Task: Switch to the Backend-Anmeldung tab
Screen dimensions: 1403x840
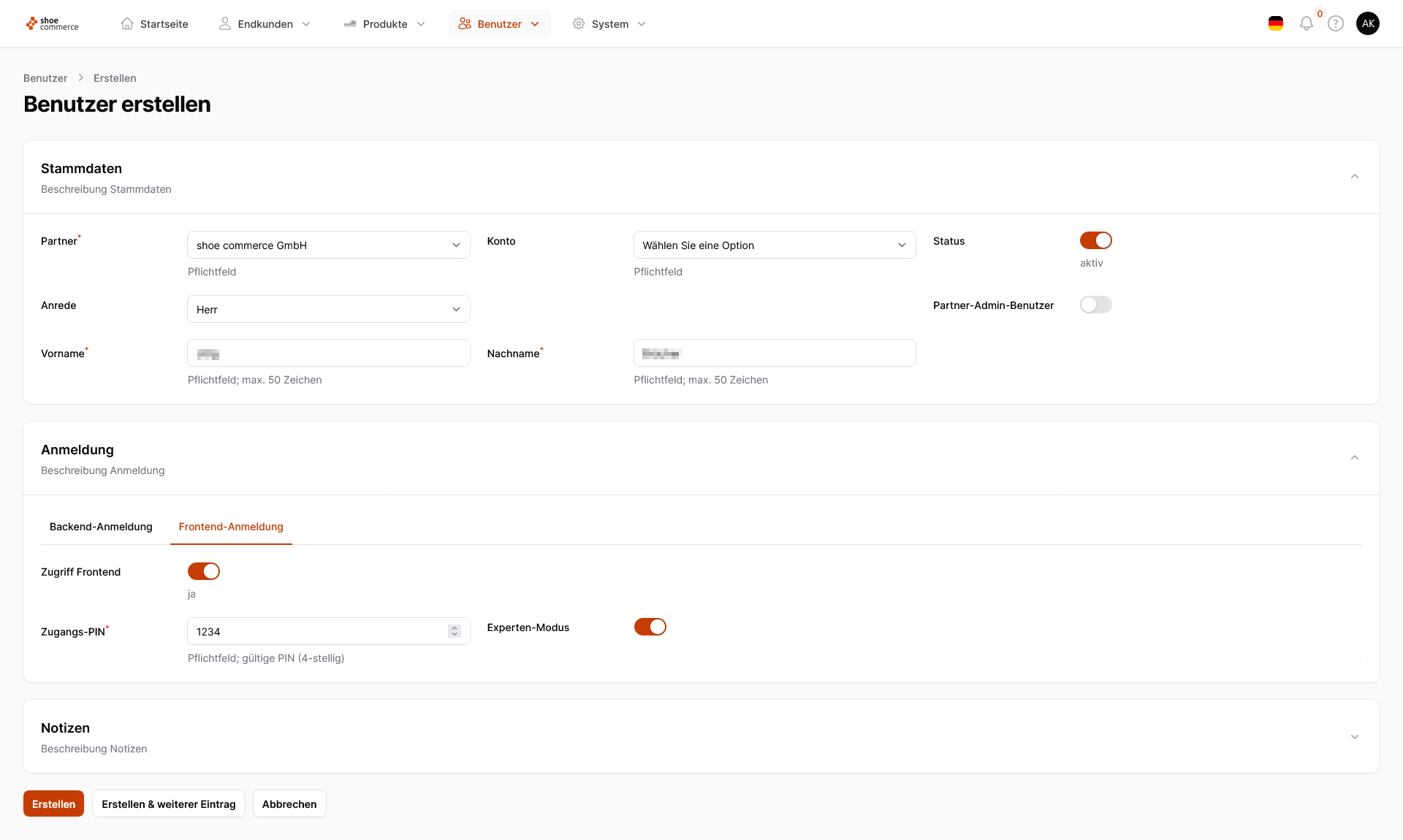Action: 101,527
